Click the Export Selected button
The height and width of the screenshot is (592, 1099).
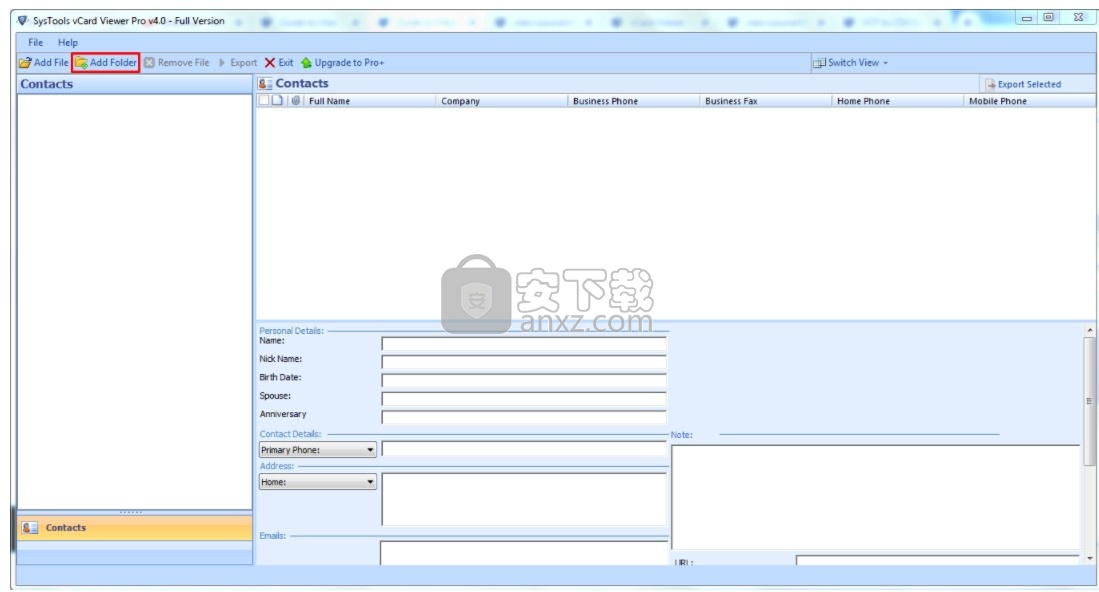[x=1023, y=84]
